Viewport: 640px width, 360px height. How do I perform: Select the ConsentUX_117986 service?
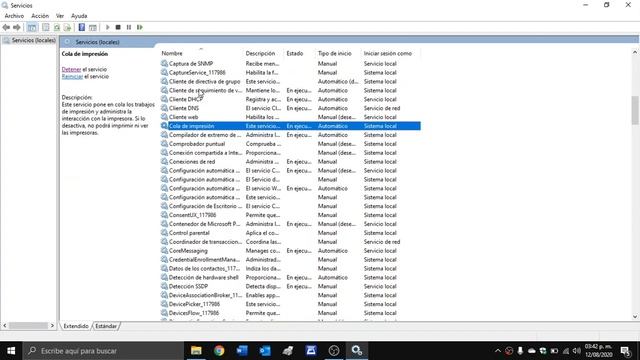point(192,215)
